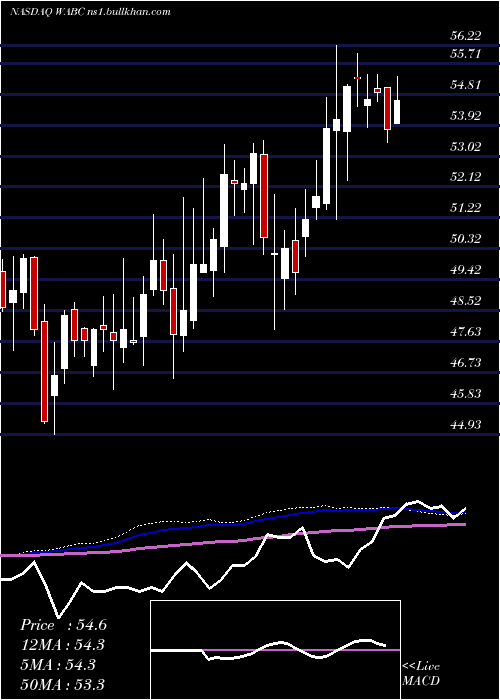The height and width of the screenshot is (700, 500).
Task: Select the 45.83 price axis label
Action: pos(466,394)
